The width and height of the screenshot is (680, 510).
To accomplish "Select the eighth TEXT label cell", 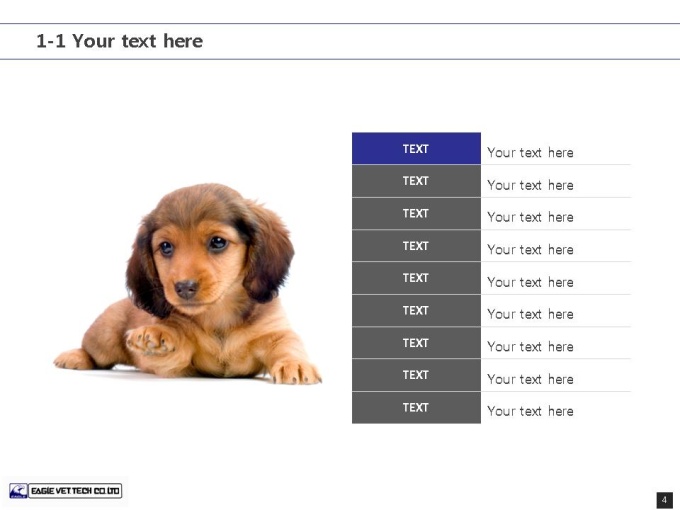I will pyautogui.click(x=416, y=375).
